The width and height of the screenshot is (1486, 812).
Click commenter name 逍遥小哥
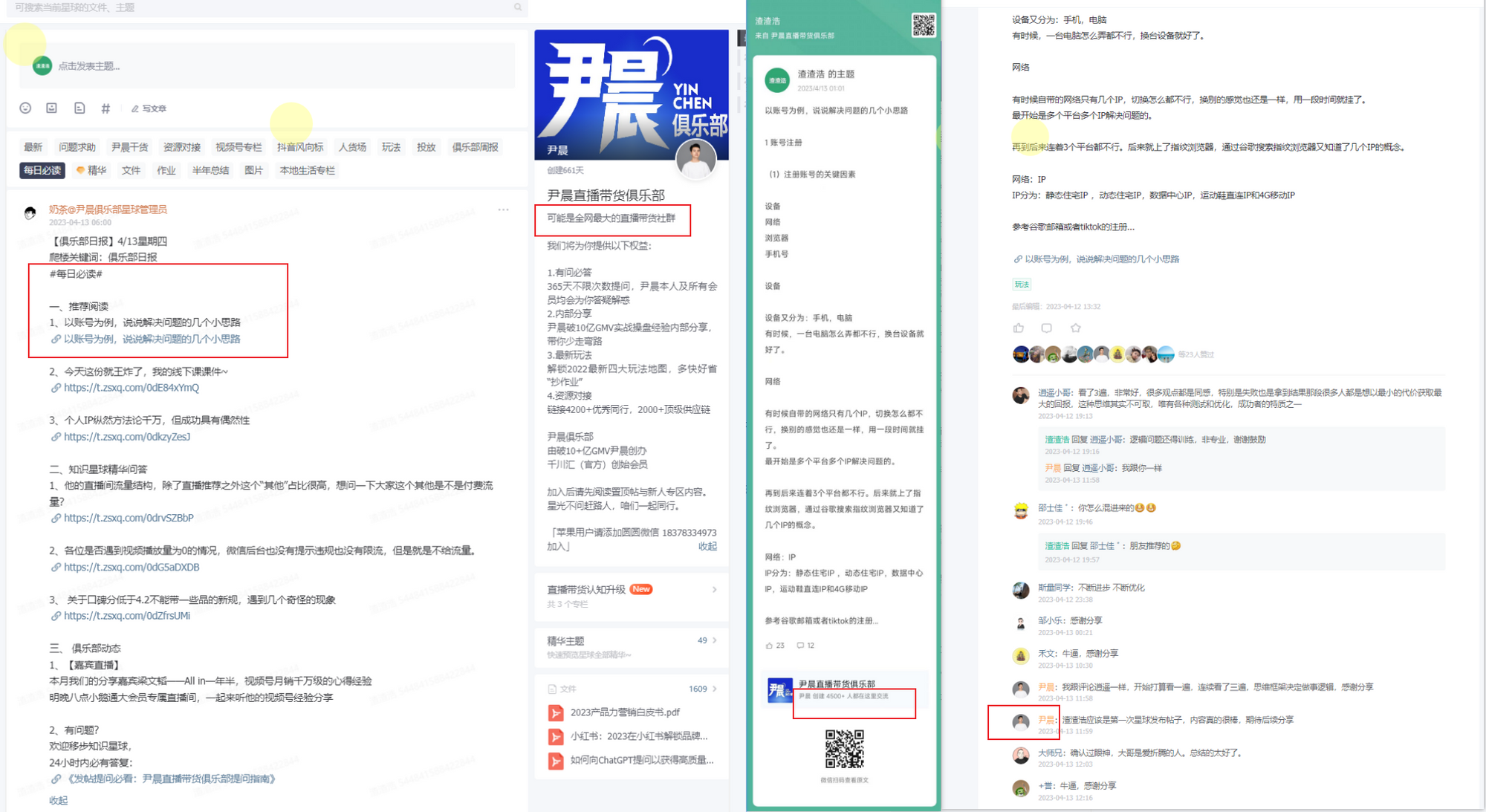1054,392
